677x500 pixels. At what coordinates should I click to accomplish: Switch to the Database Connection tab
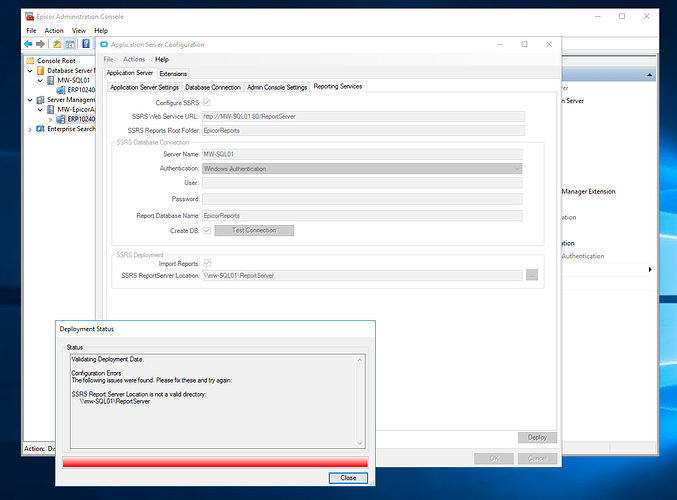tap(213, 87)
